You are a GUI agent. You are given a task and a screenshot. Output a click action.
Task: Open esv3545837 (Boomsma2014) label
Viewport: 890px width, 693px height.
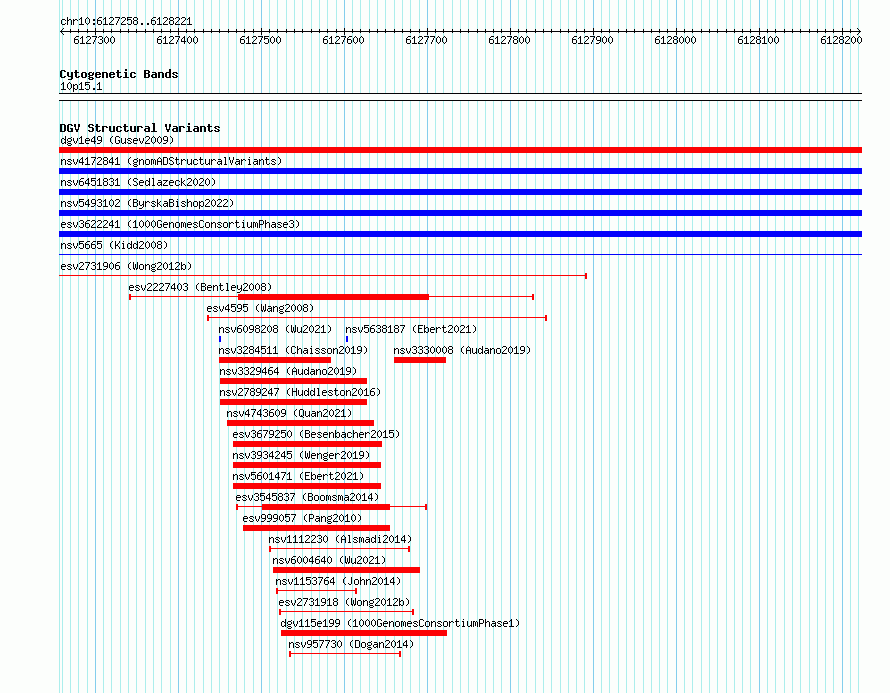[x=307, y=497]
